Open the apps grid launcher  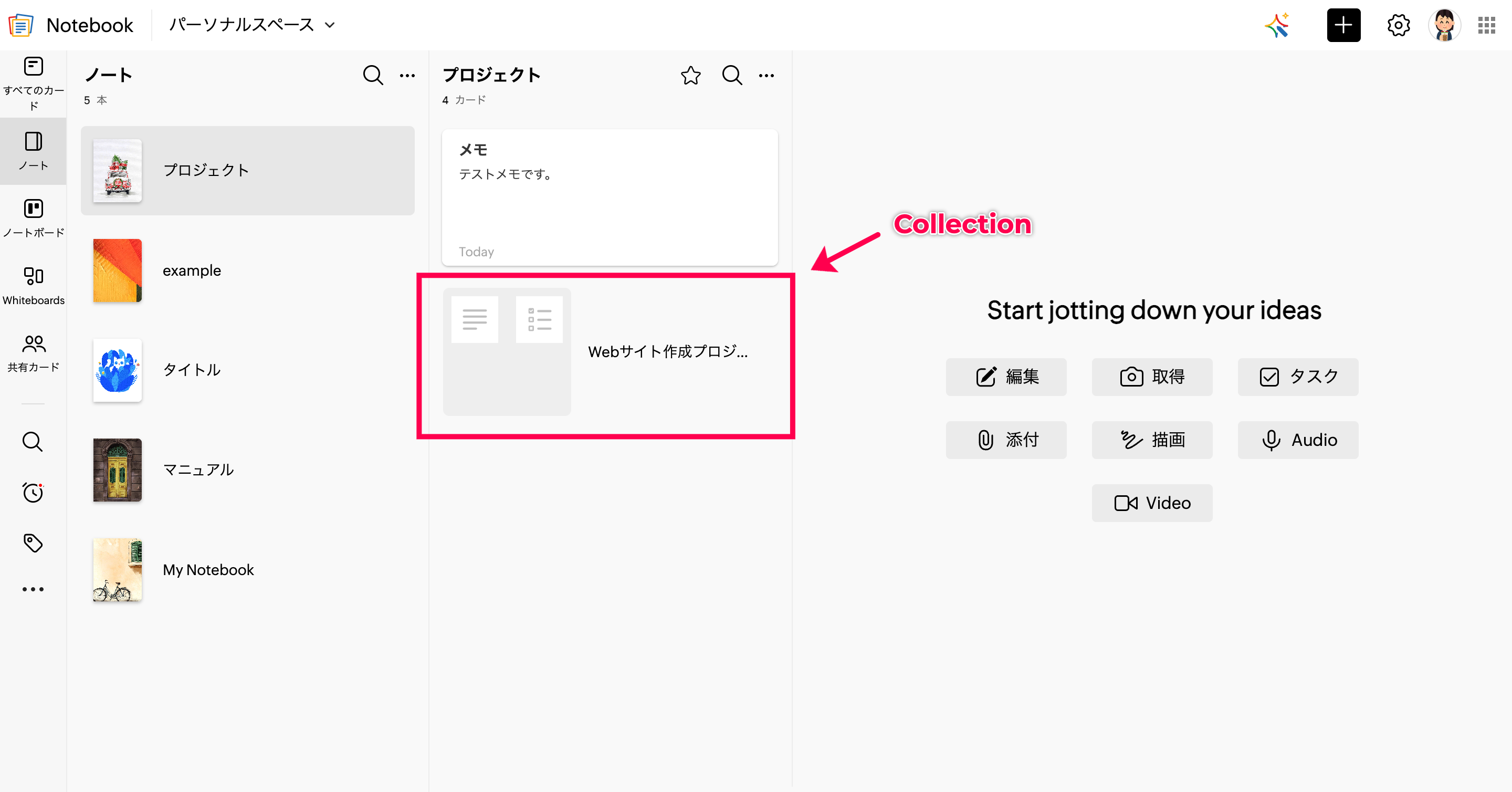tap(1486, 25)
